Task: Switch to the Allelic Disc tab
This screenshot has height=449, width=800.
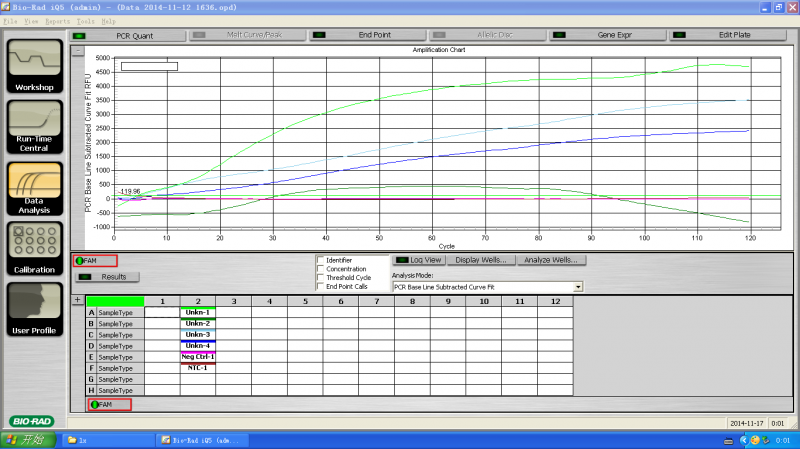Action: [x=488, y=35]
